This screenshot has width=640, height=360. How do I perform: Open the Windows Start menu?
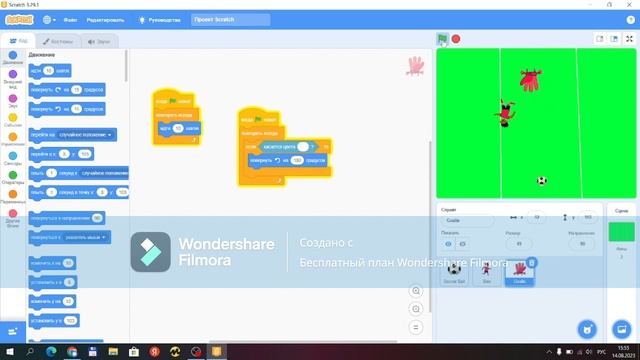(10, 351)
